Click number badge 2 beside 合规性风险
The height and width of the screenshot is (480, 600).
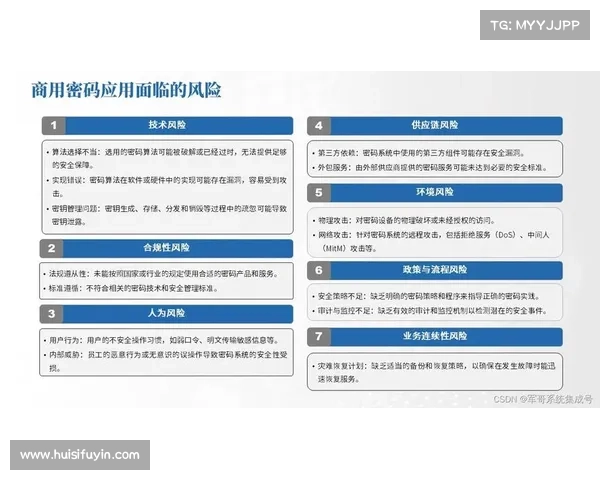point(51,248)
